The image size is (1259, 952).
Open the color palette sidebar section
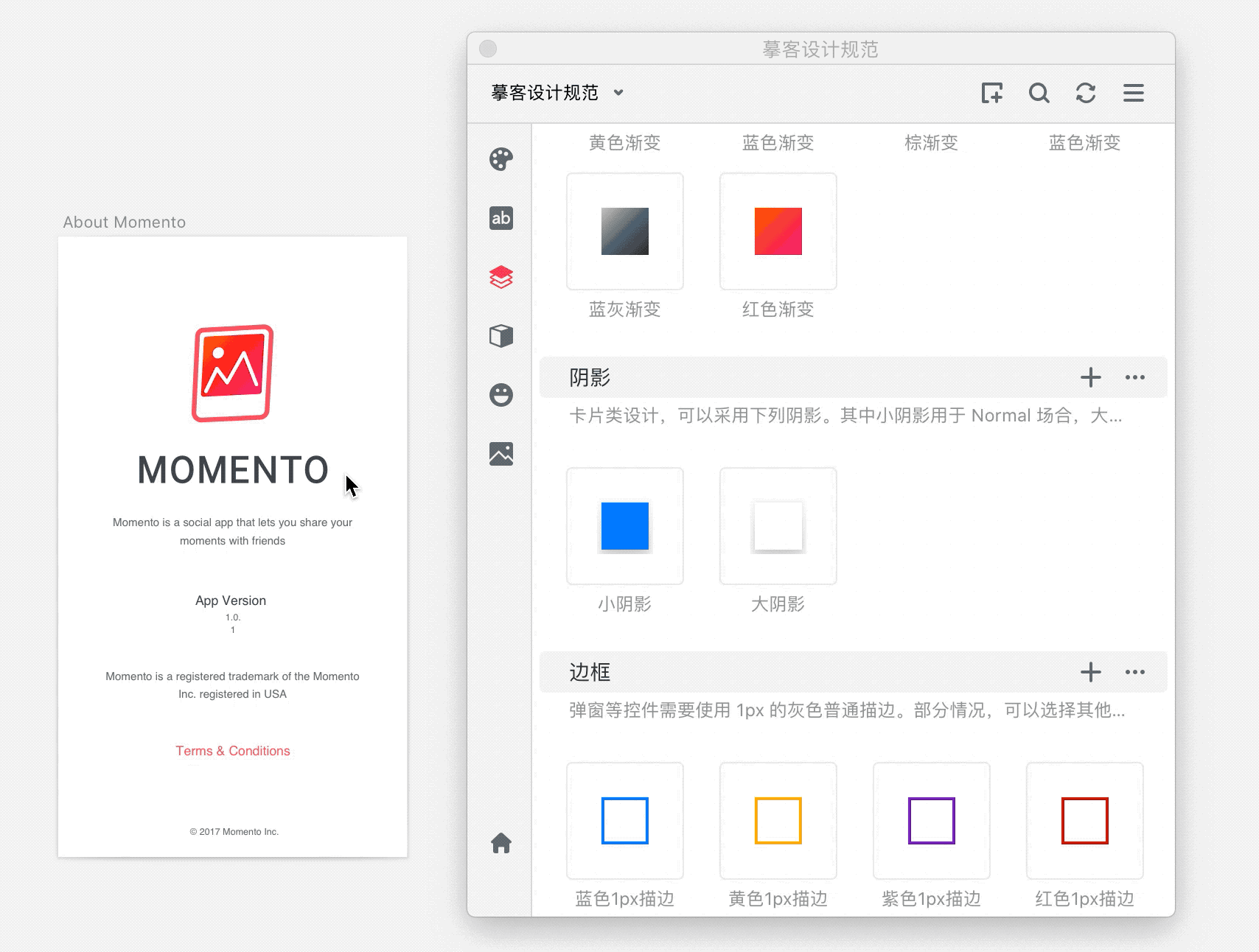(x=501, y=159)
